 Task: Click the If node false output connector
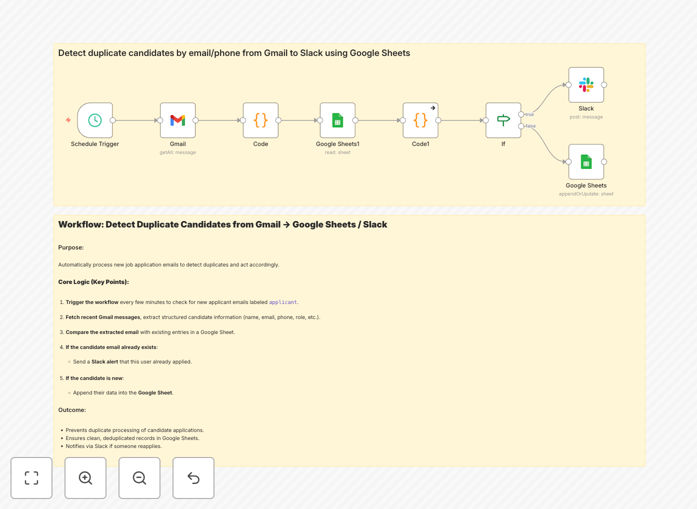(x=521, y=126)
